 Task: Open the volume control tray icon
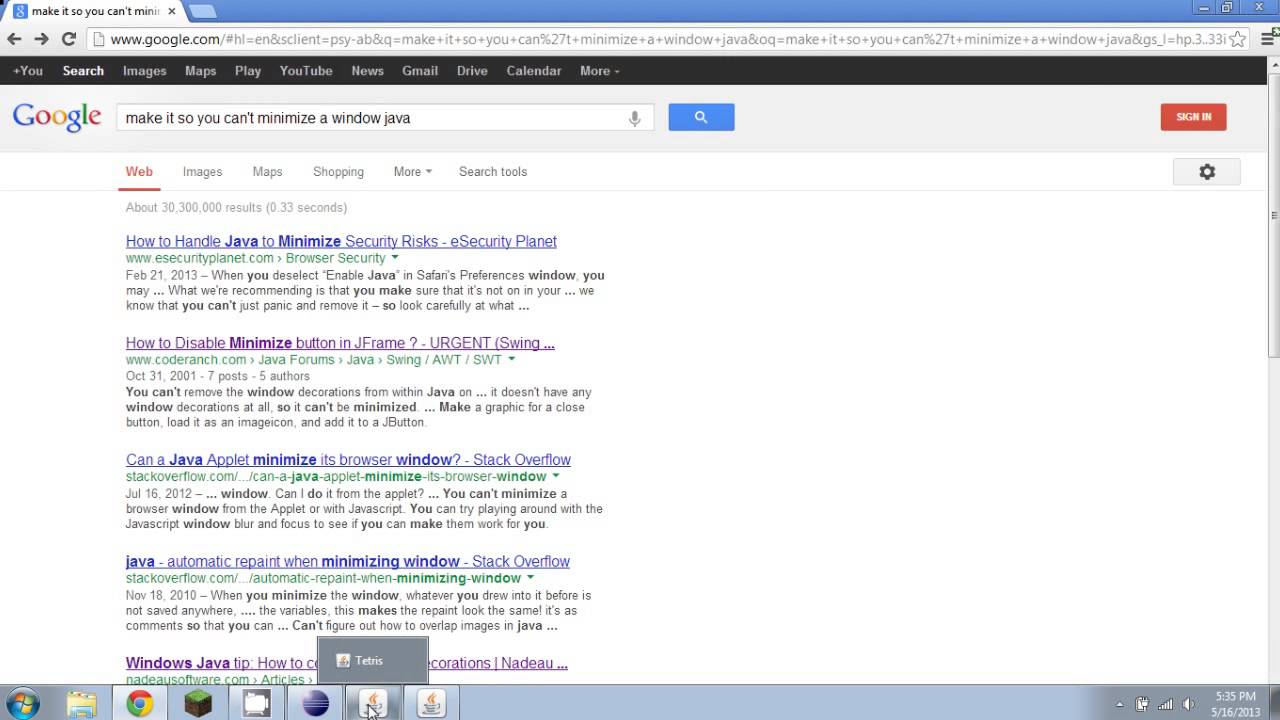(1188, 704)
